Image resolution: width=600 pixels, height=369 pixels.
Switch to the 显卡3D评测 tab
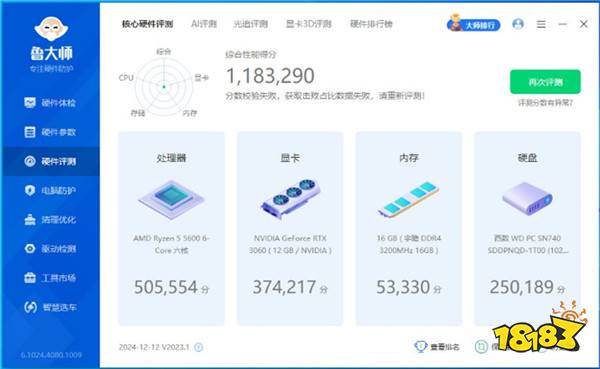[x=308, y=24]
